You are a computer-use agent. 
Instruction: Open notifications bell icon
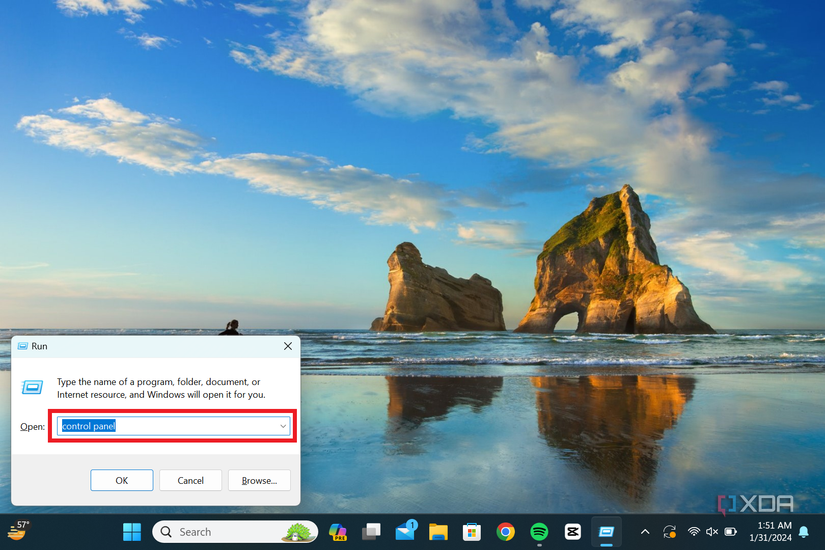click(803, 532)
